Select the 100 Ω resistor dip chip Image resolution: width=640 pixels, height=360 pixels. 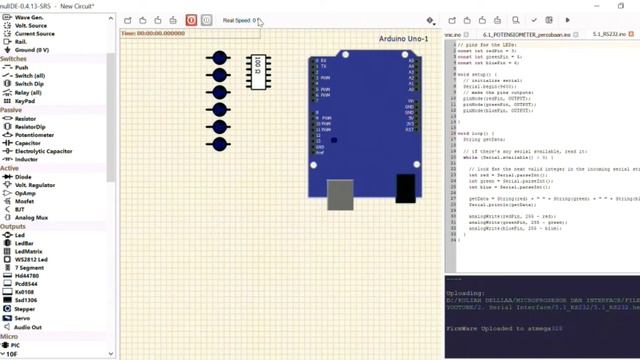click(258, 72)
